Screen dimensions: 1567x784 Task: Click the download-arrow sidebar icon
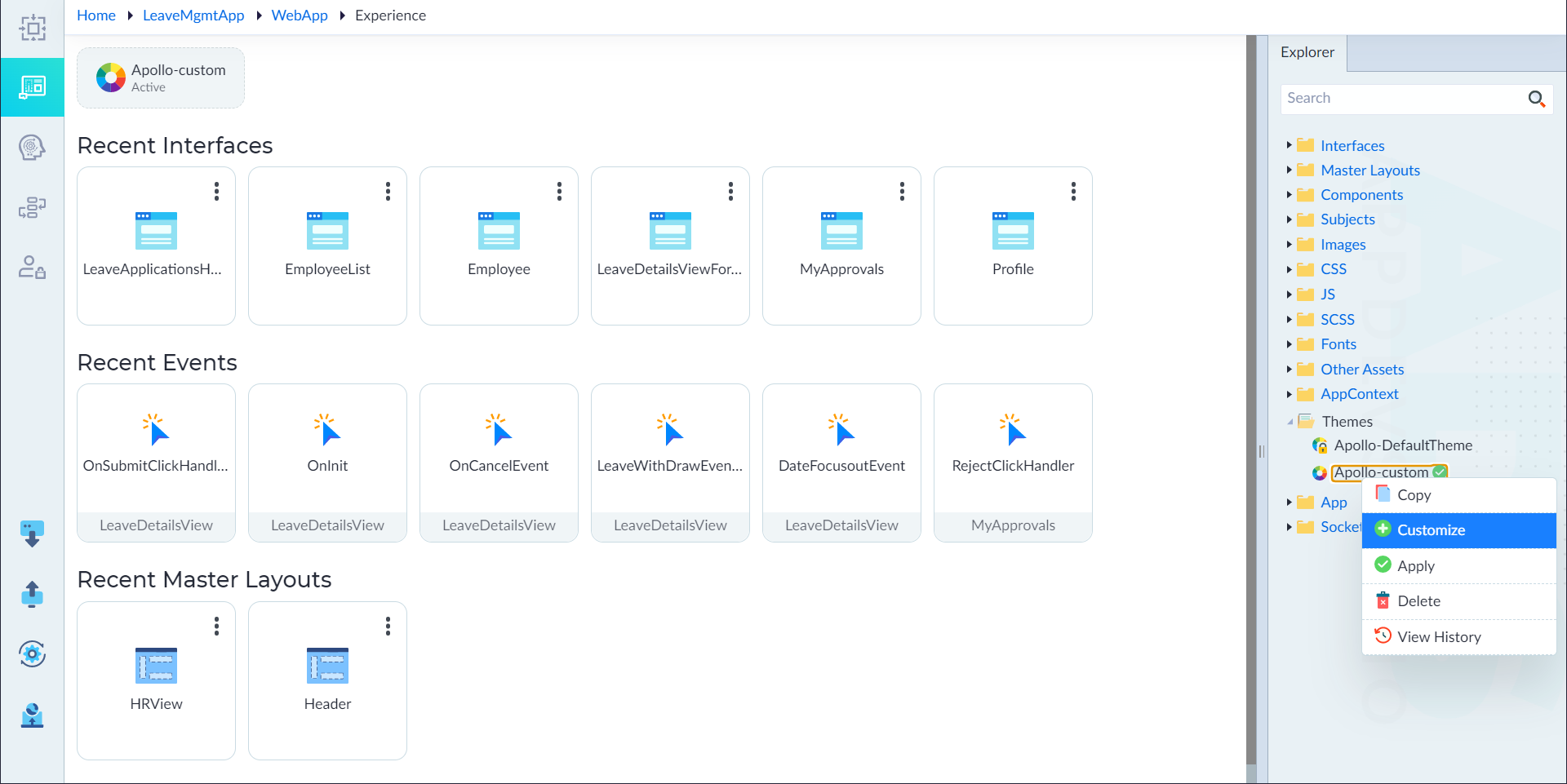pos(32,534)
